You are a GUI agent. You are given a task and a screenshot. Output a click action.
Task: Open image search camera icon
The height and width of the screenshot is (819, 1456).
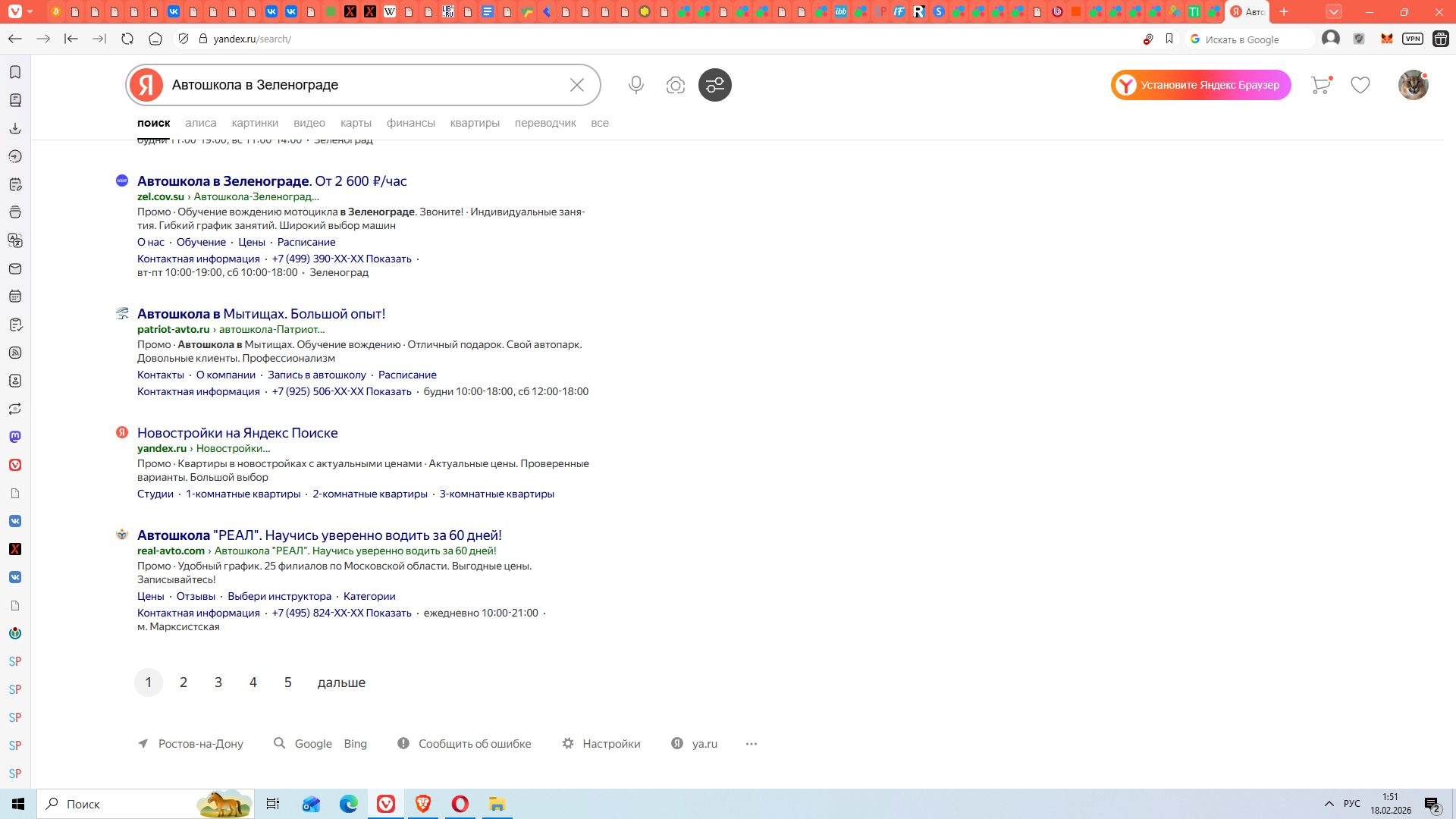[675, 85]
